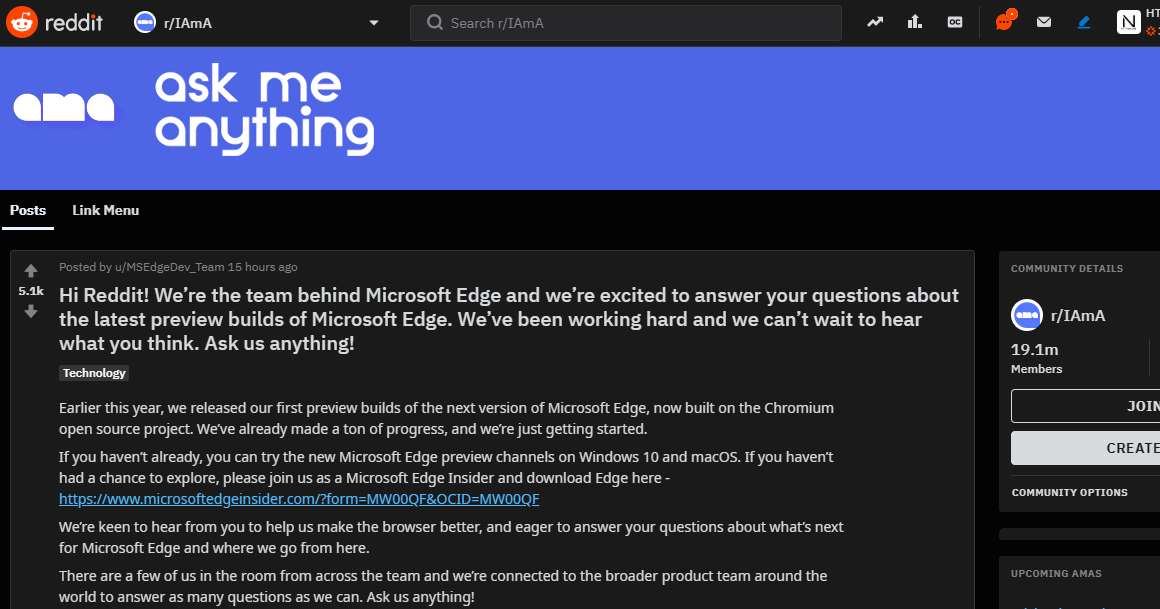Open the Link Menu tab
Viewport: 1160px width, 609px height.
point(105,210)
